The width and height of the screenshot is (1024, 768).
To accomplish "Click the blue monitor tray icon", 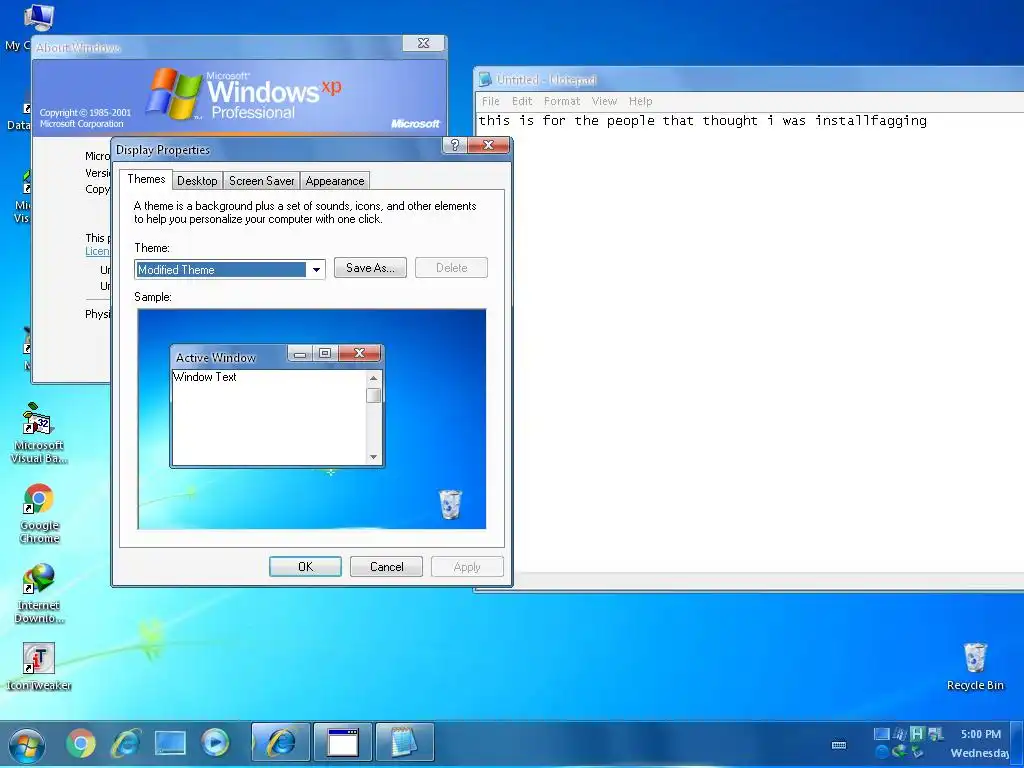I will (882, 734).
